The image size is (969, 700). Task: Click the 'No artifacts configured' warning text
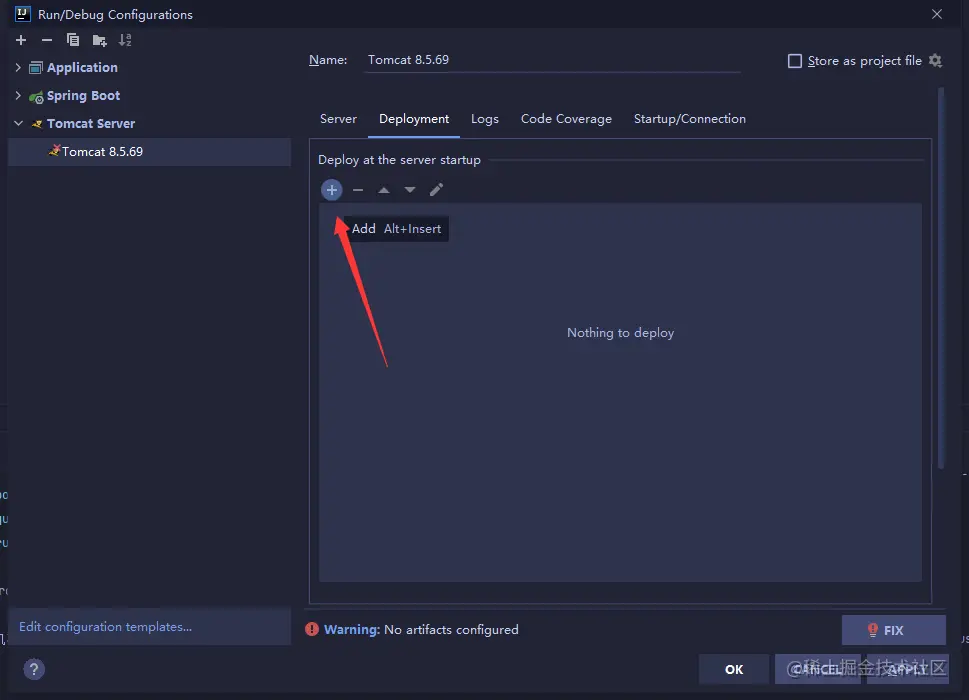[451, 630]
